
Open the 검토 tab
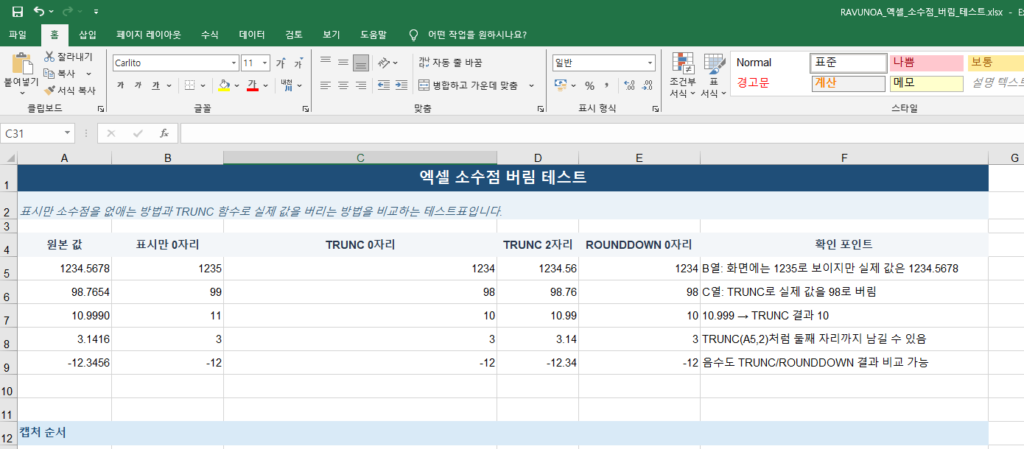pyautogui.click(x=294, y=35)
